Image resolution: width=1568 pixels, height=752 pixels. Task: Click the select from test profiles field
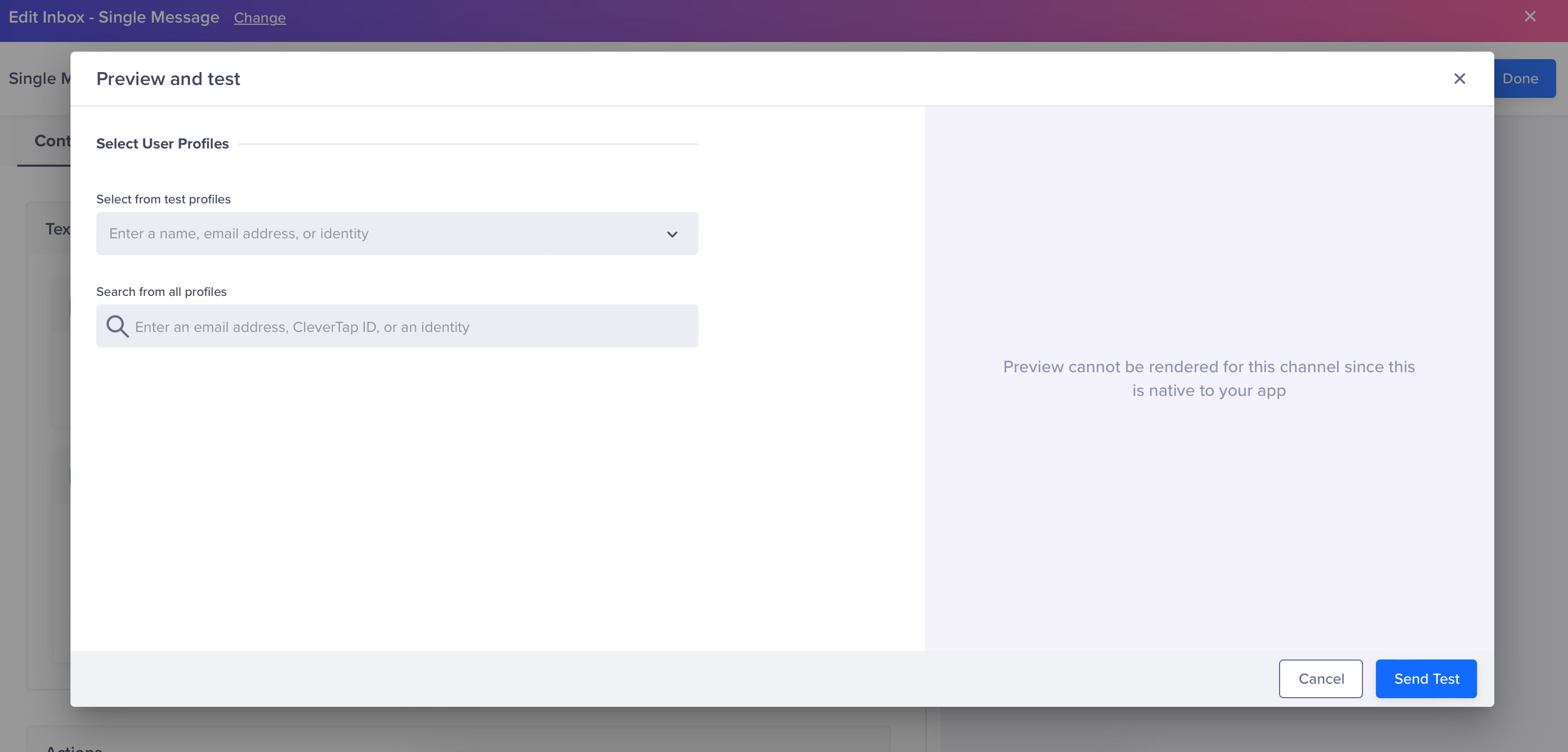click(396, 233)
